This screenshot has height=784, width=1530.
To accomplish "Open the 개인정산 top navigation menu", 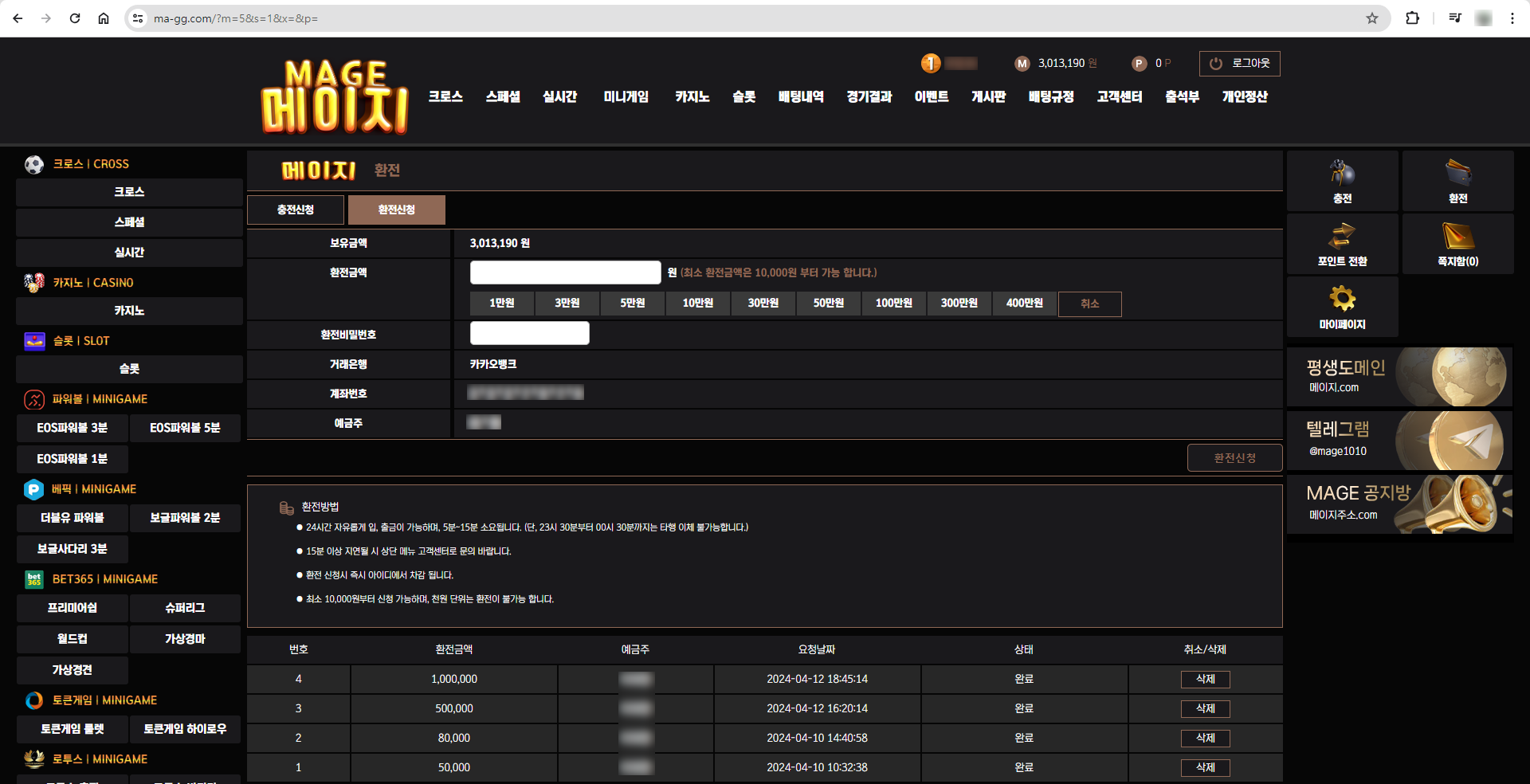I will (x=1246, y=96).
